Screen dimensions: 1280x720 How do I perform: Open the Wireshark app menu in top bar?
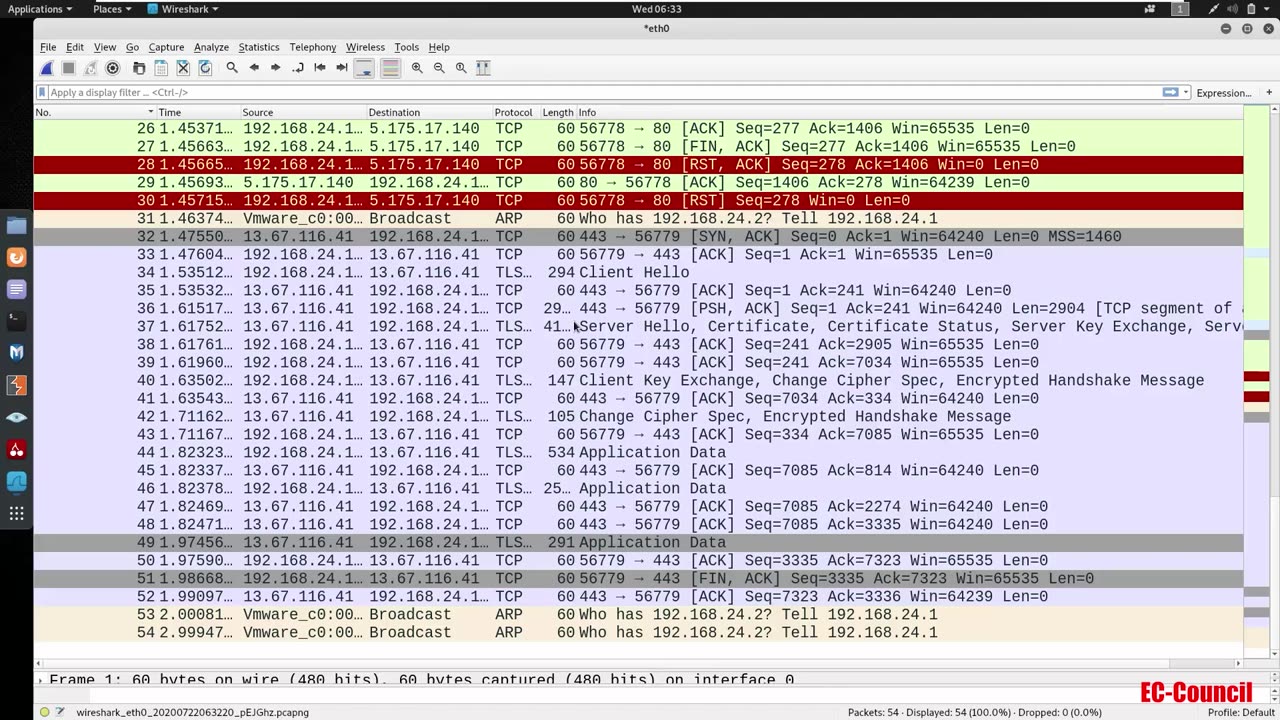pyautogui.click(x=183, y=9)
